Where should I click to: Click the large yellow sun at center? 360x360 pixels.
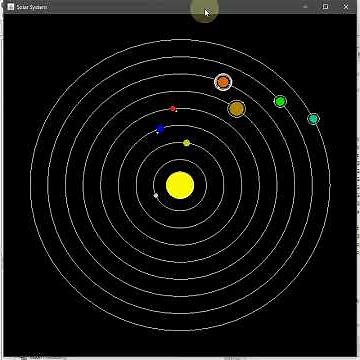180,185
